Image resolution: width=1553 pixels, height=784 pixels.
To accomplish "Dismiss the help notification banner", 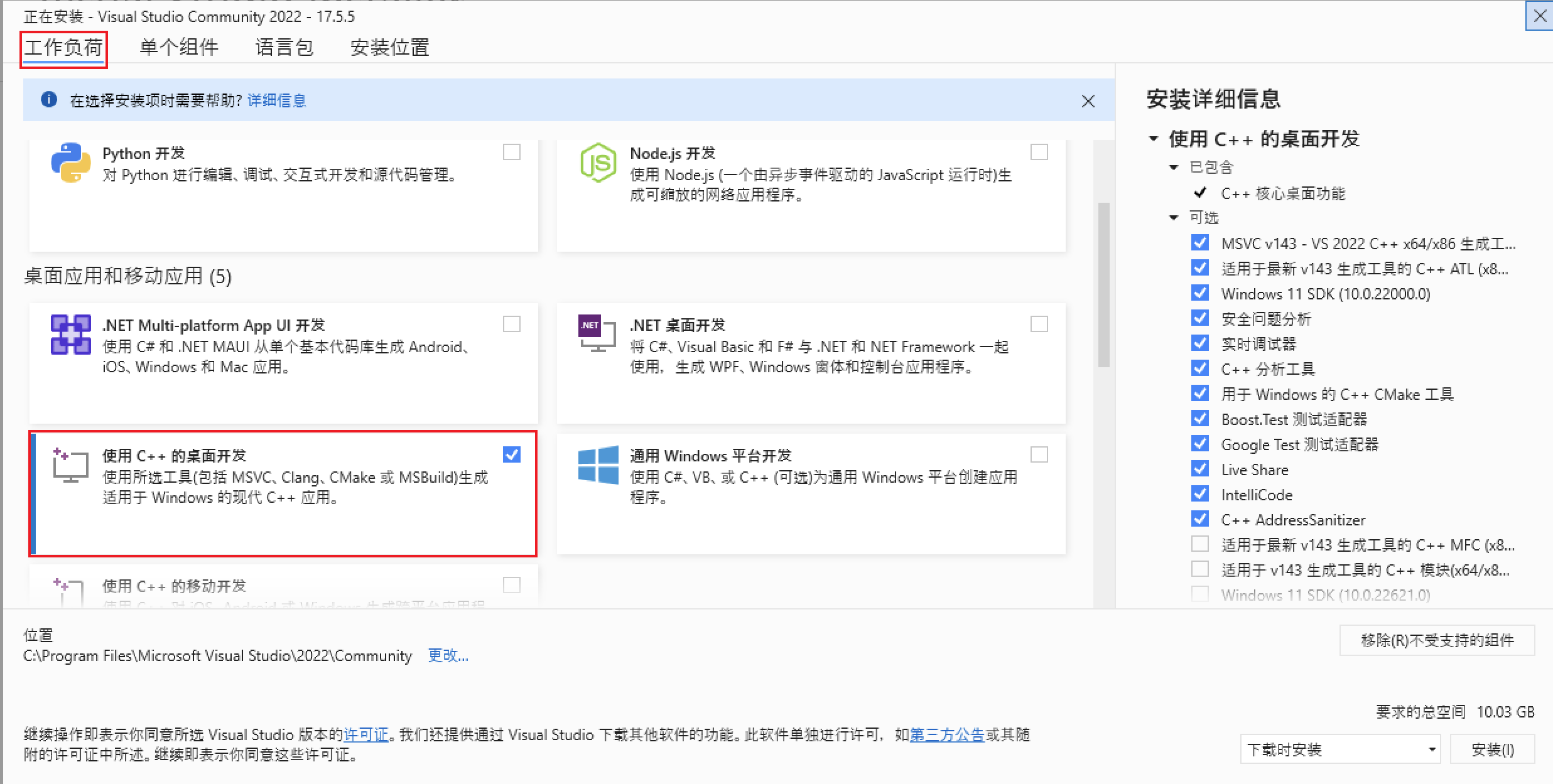I will [x=1088, y=100].
